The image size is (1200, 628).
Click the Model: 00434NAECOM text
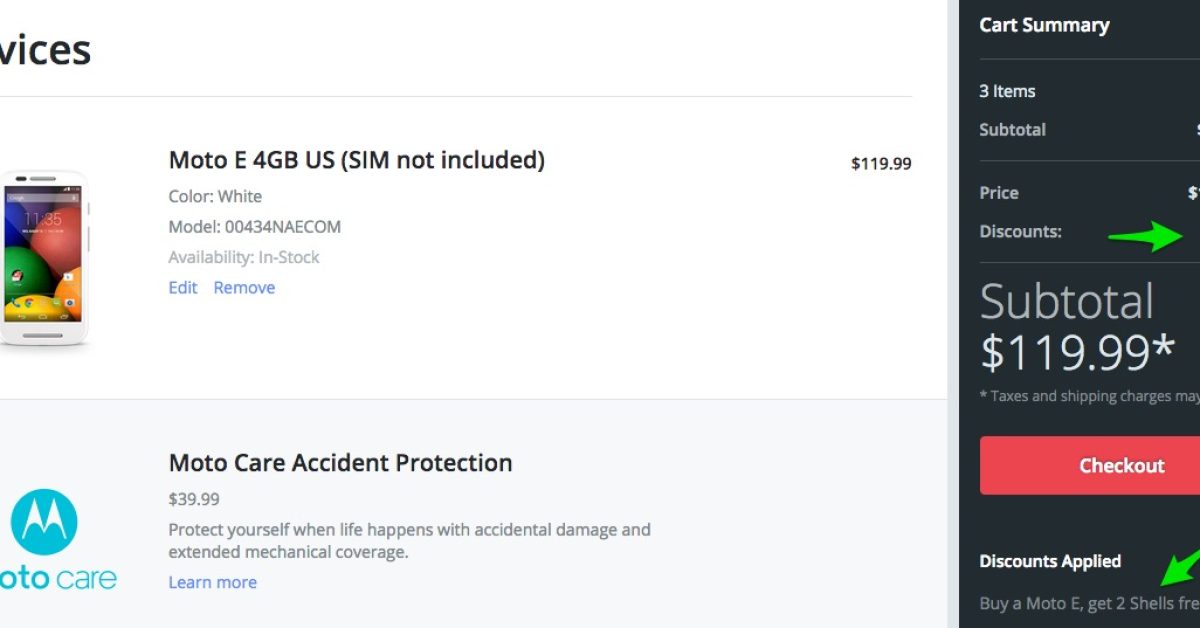point(254,227)
